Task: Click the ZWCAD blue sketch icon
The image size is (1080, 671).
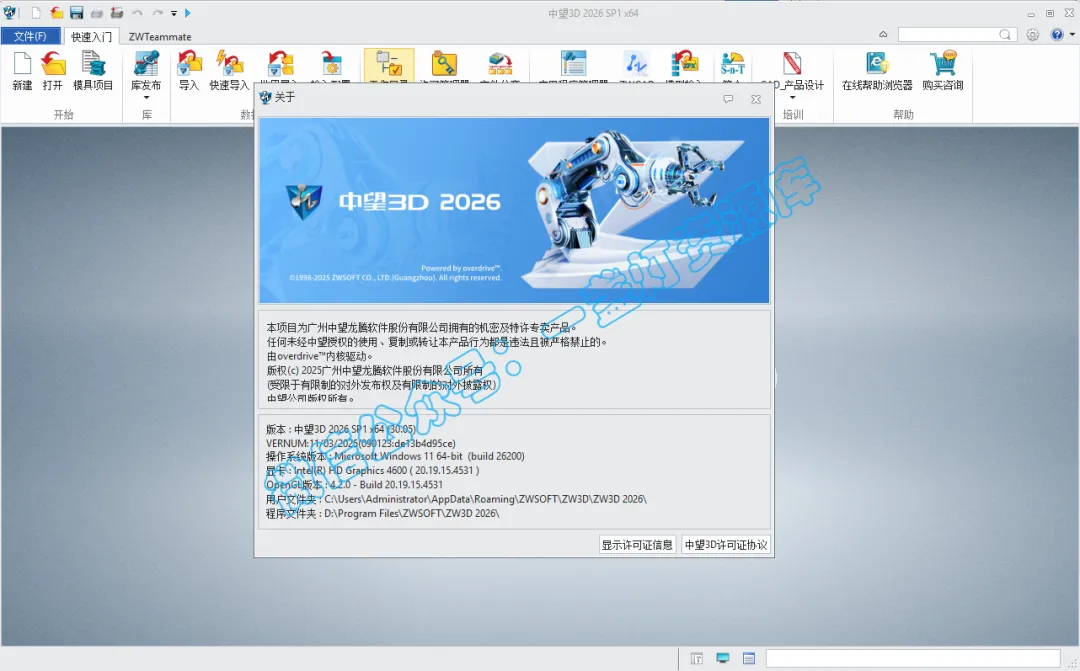Action: point(636,65)
